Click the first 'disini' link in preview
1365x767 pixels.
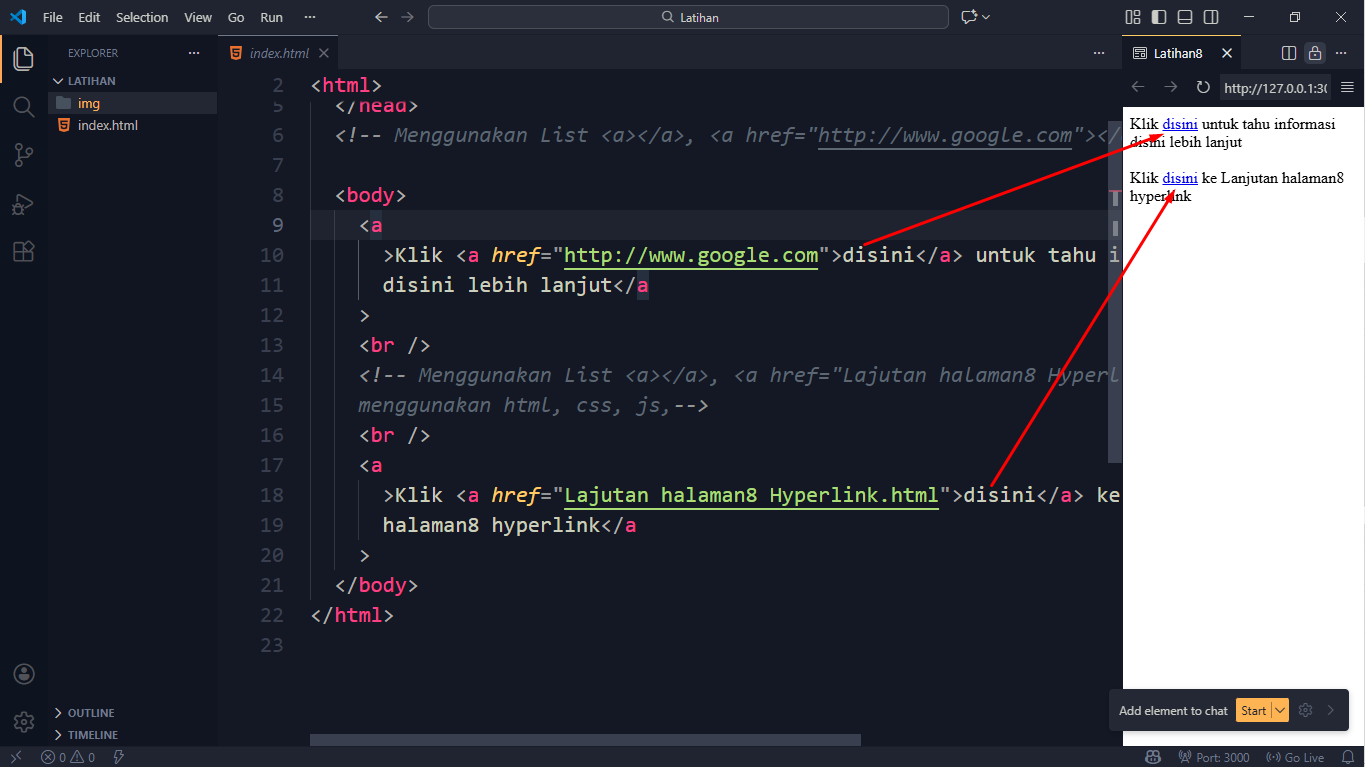pos(1180,124)
